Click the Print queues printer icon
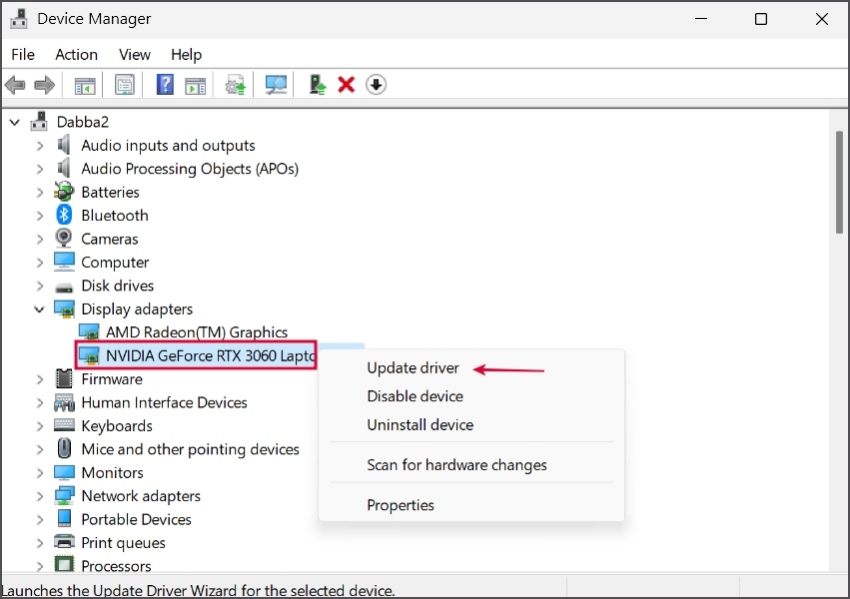 pos(64,542)
